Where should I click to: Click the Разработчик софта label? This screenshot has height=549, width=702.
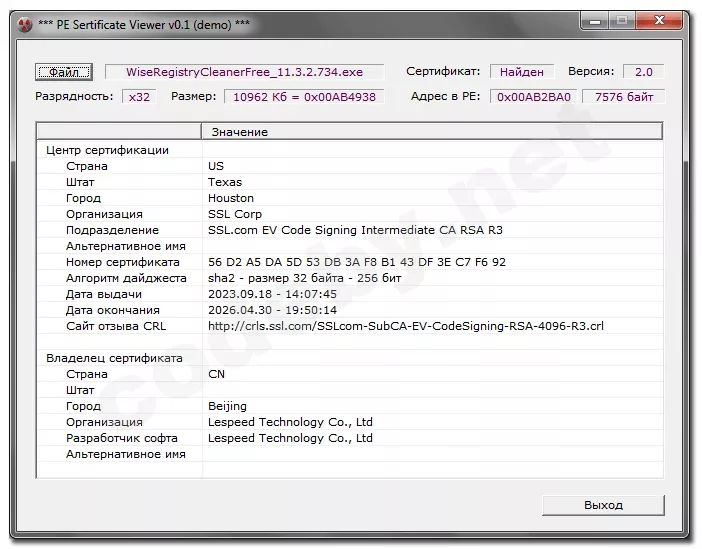point(122,438)
